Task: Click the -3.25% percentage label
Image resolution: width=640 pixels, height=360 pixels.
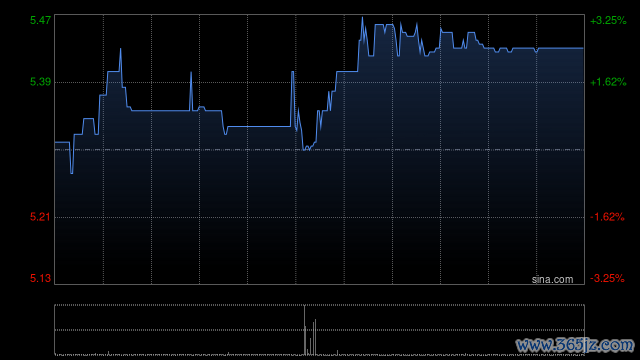Action: click(607, 278)
